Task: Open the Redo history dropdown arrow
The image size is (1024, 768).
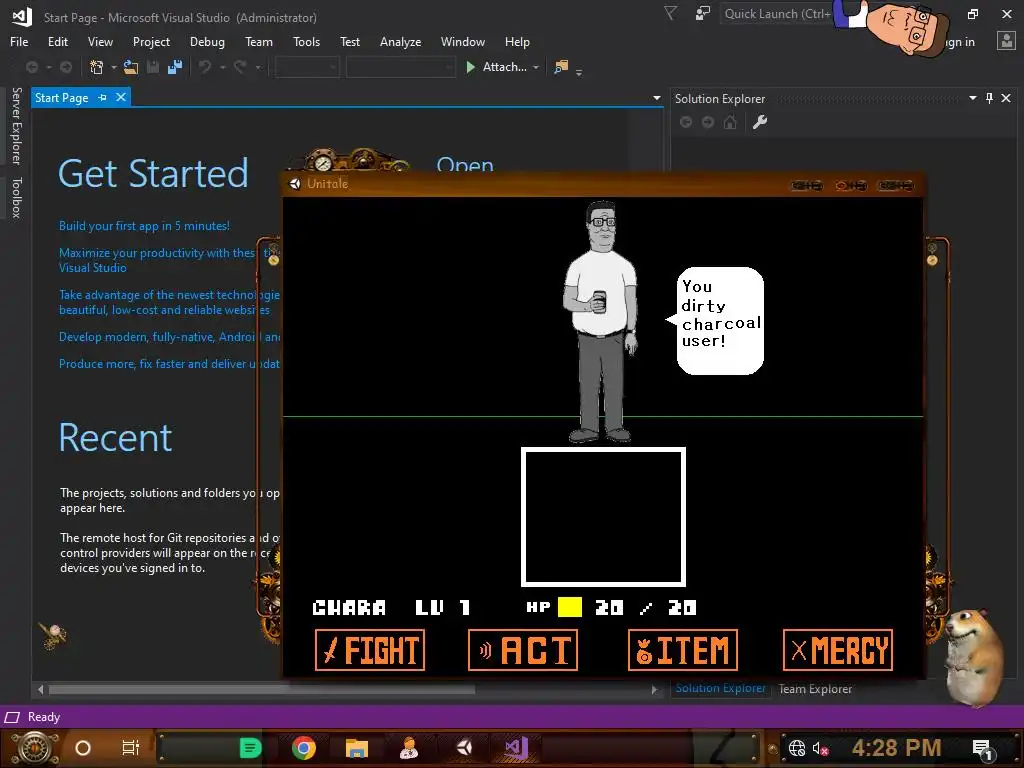Action: [x=257, y=67]
